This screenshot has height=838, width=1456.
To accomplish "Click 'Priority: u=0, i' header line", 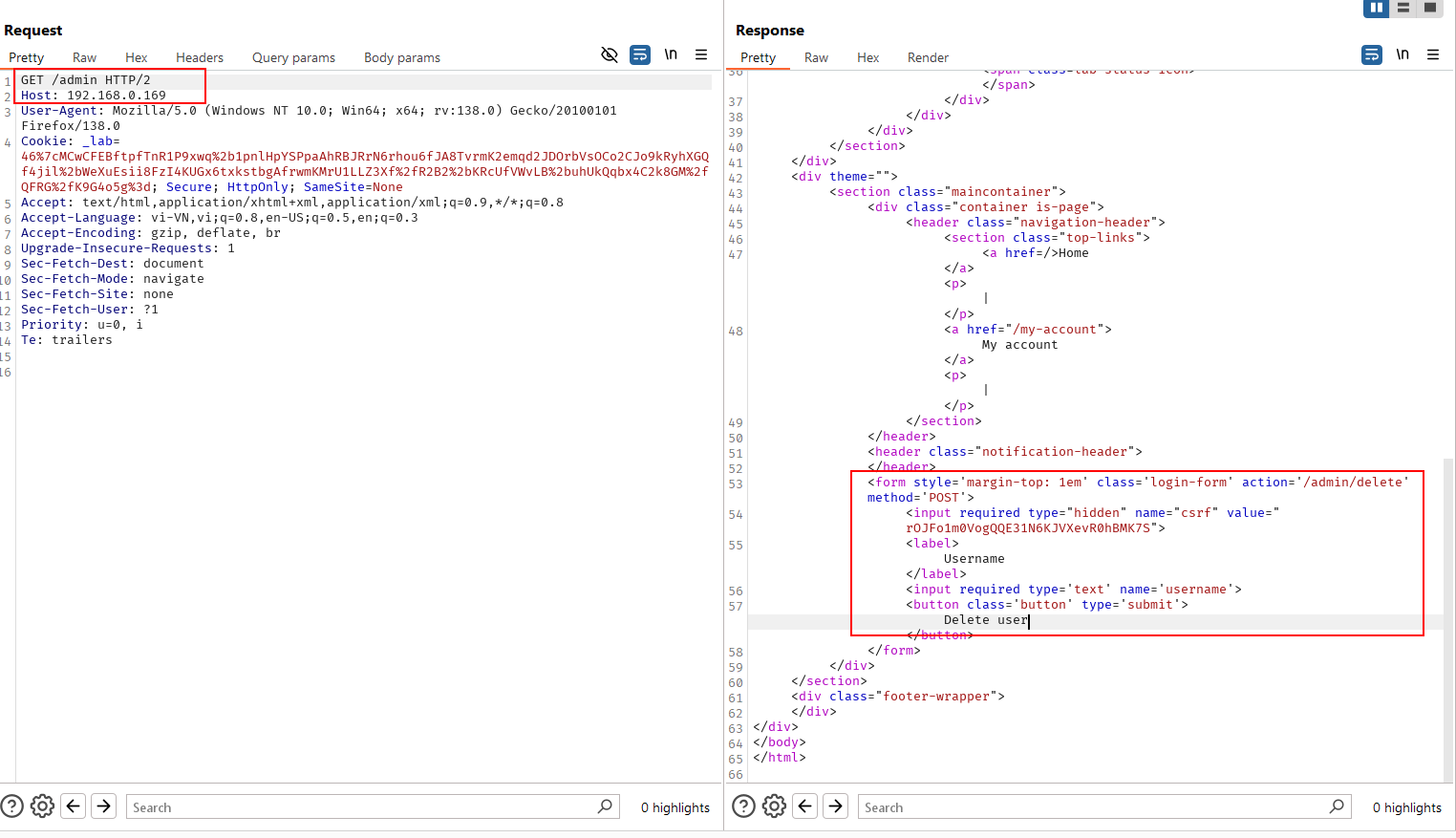I will [x=82, y=325].
